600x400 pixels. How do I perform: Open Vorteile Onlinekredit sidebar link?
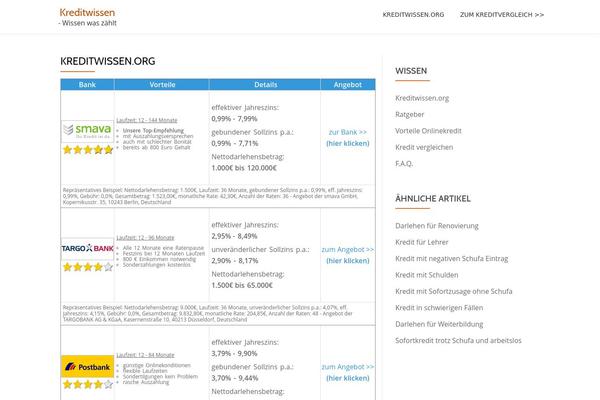[x=428, y=131]
